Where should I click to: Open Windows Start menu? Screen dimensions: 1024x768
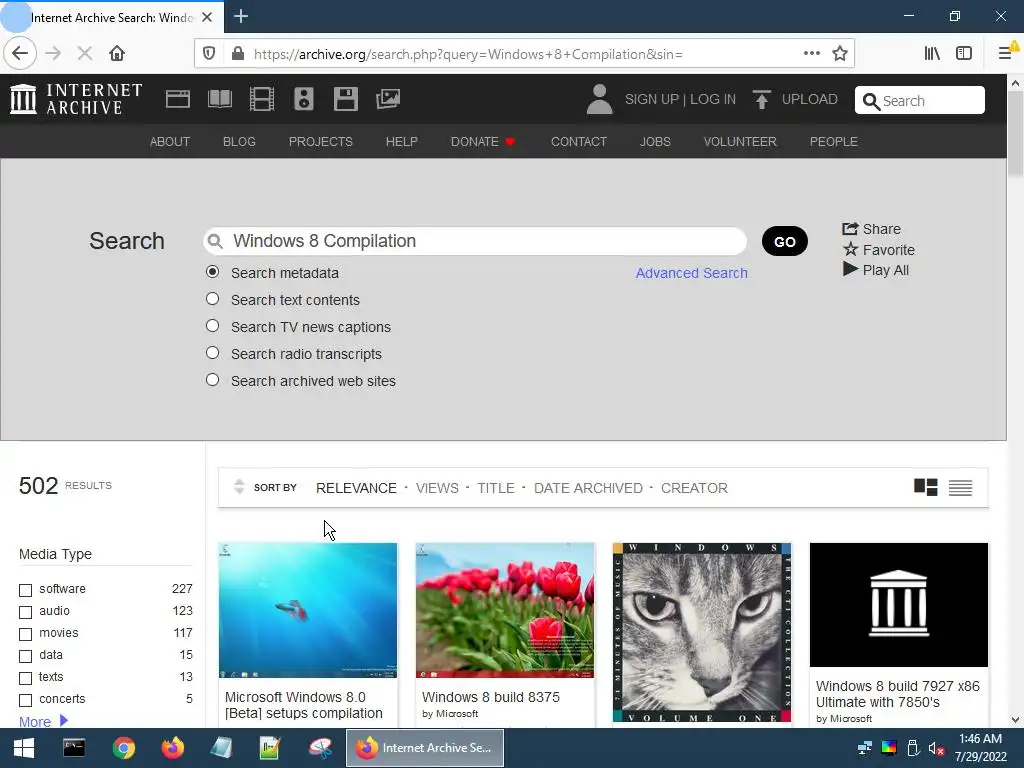point(24,748)
